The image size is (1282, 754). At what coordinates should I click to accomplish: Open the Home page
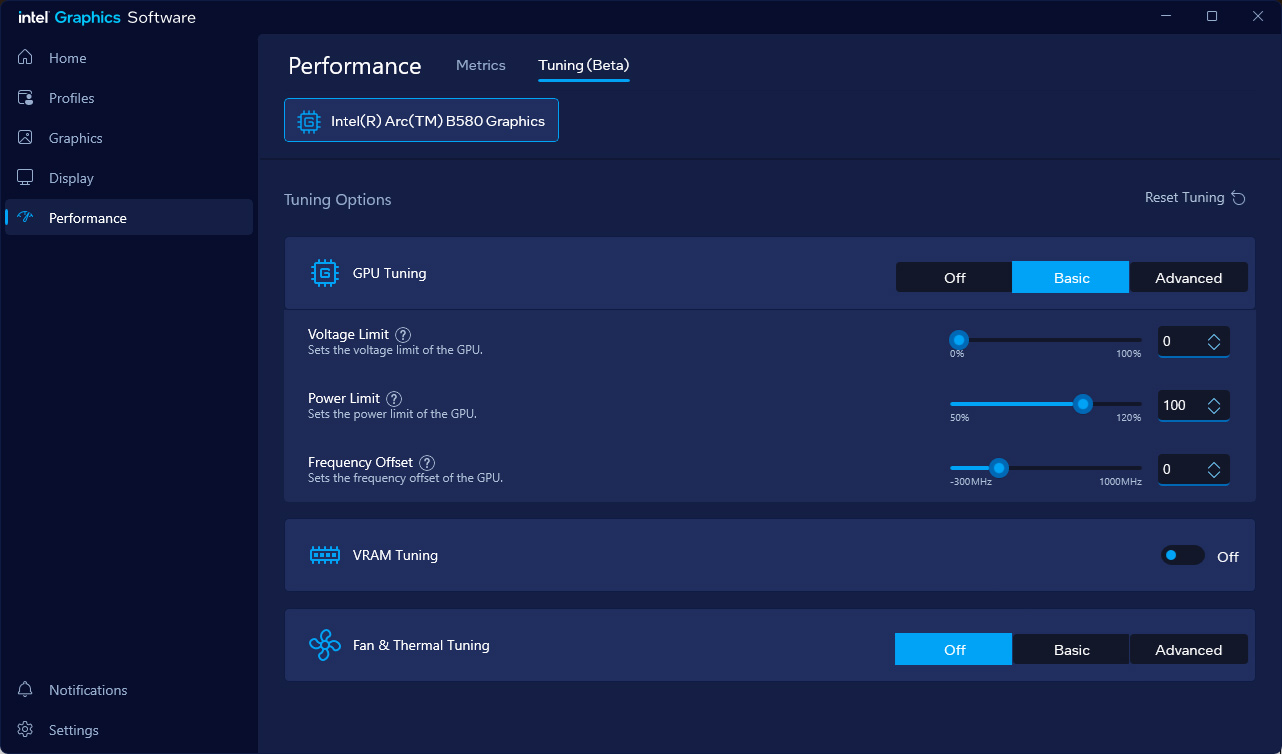[129, 58]
